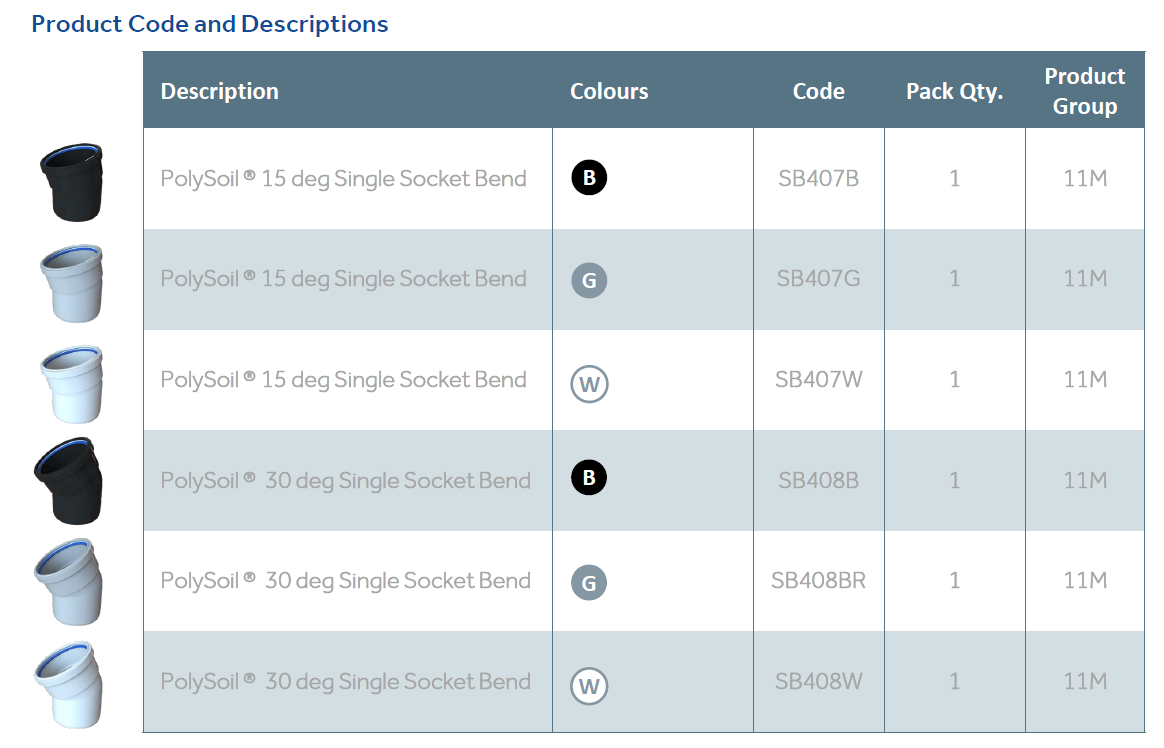Click the white W colour icon for SB407W
Viewport: 1164px width, 748px height.
(589, 384)
